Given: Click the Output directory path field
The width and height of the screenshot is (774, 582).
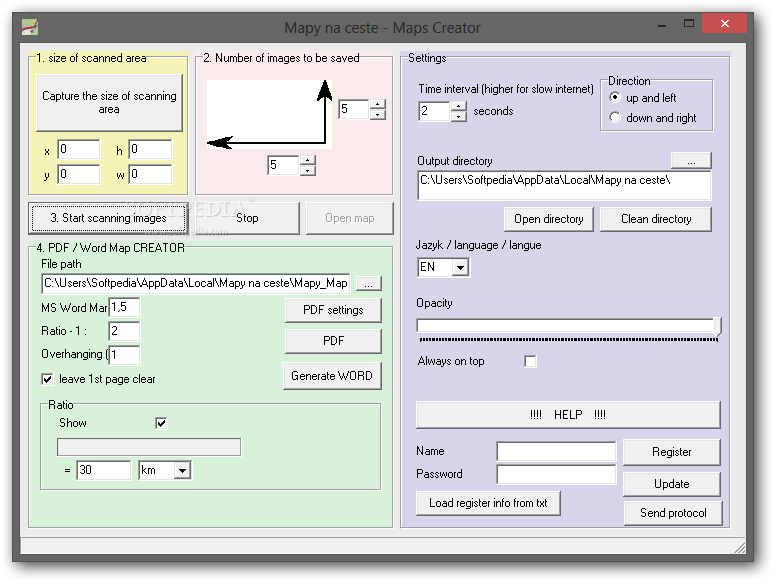Looking at the screenshot, I should tap(564, 185).
